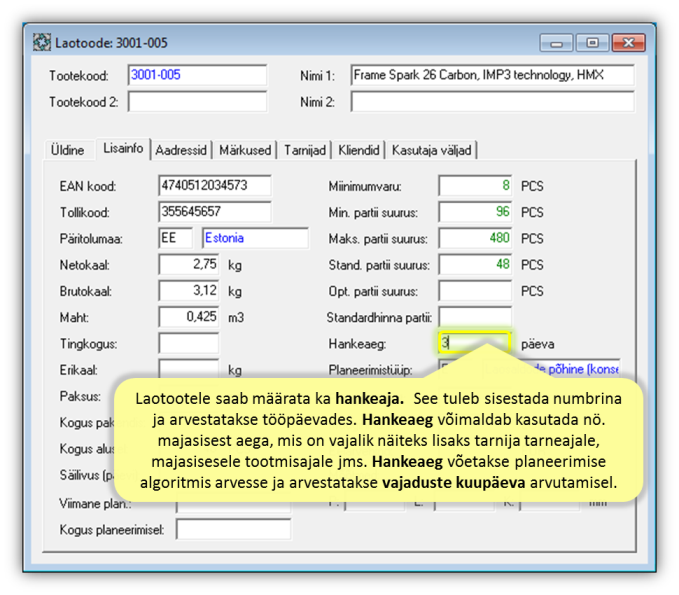Click the empty Nimi 2 field
The height and width of the screenshot is (595, 679).
[492, 102]
